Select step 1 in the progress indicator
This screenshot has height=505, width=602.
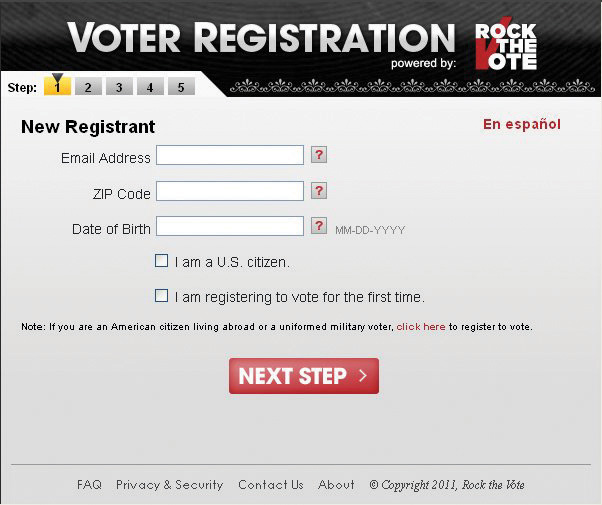click(x=58, y=86)
